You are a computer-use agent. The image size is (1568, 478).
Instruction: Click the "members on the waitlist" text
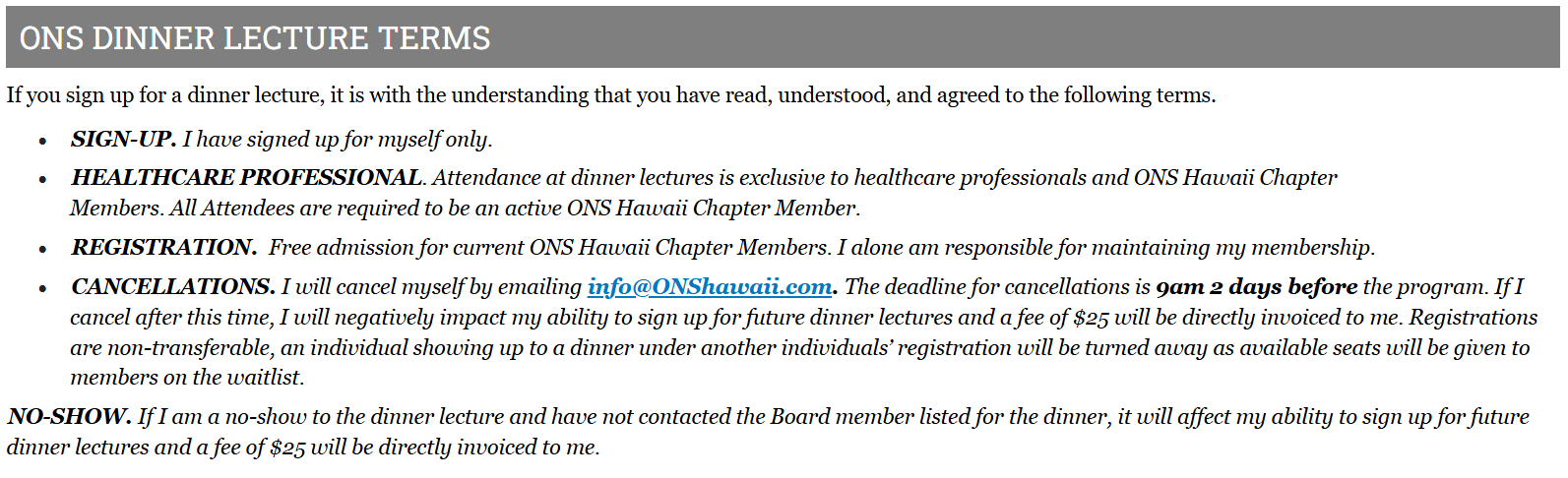coord(187,378)
